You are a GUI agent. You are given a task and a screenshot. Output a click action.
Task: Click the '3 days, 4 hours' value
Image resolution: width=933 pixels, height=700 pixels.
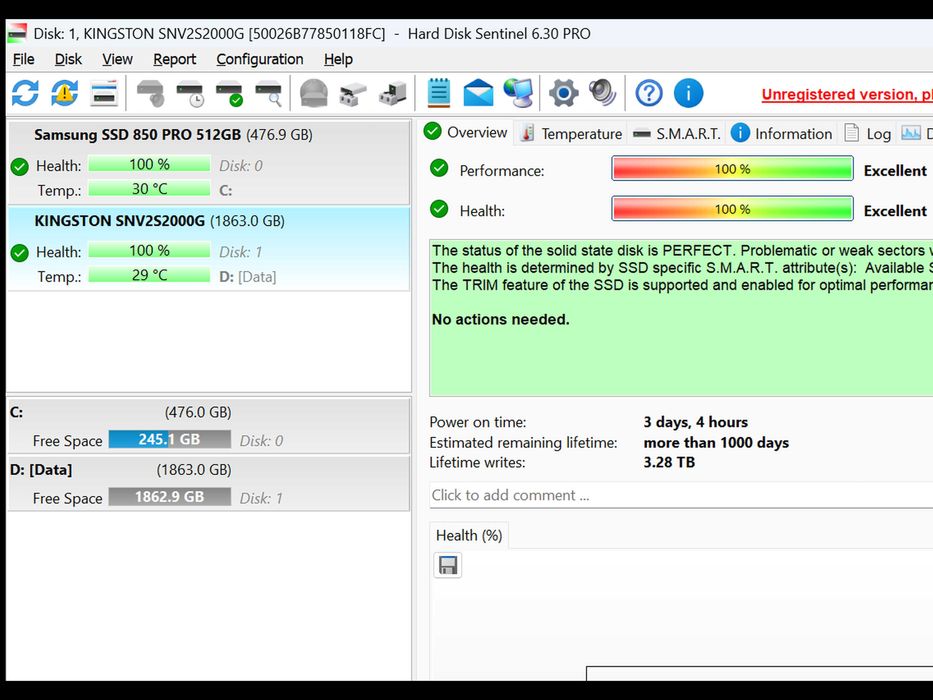696,422
